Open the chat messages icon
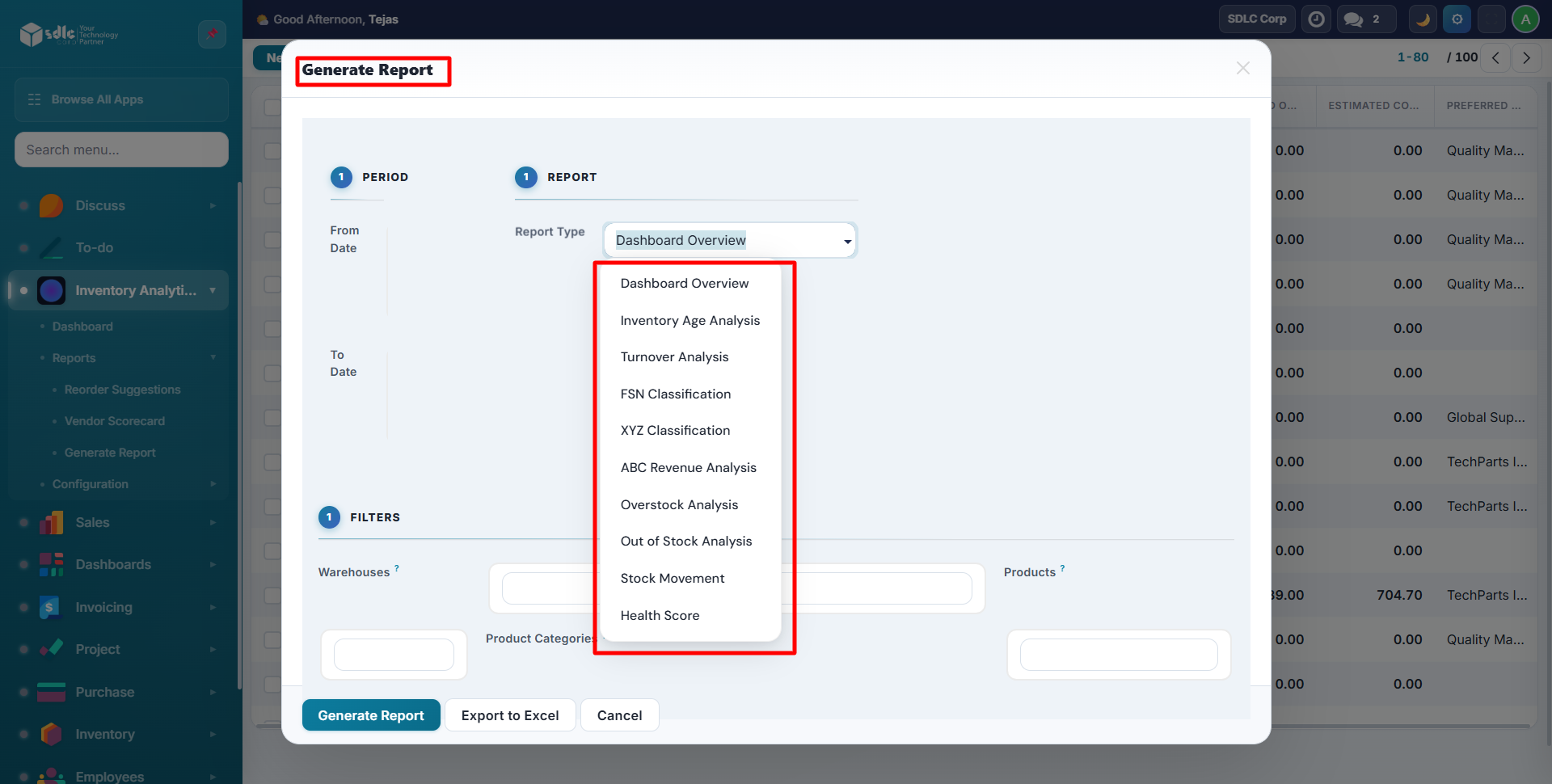This screenshot has height=784, width=1552. click(x=1354, y=19)
